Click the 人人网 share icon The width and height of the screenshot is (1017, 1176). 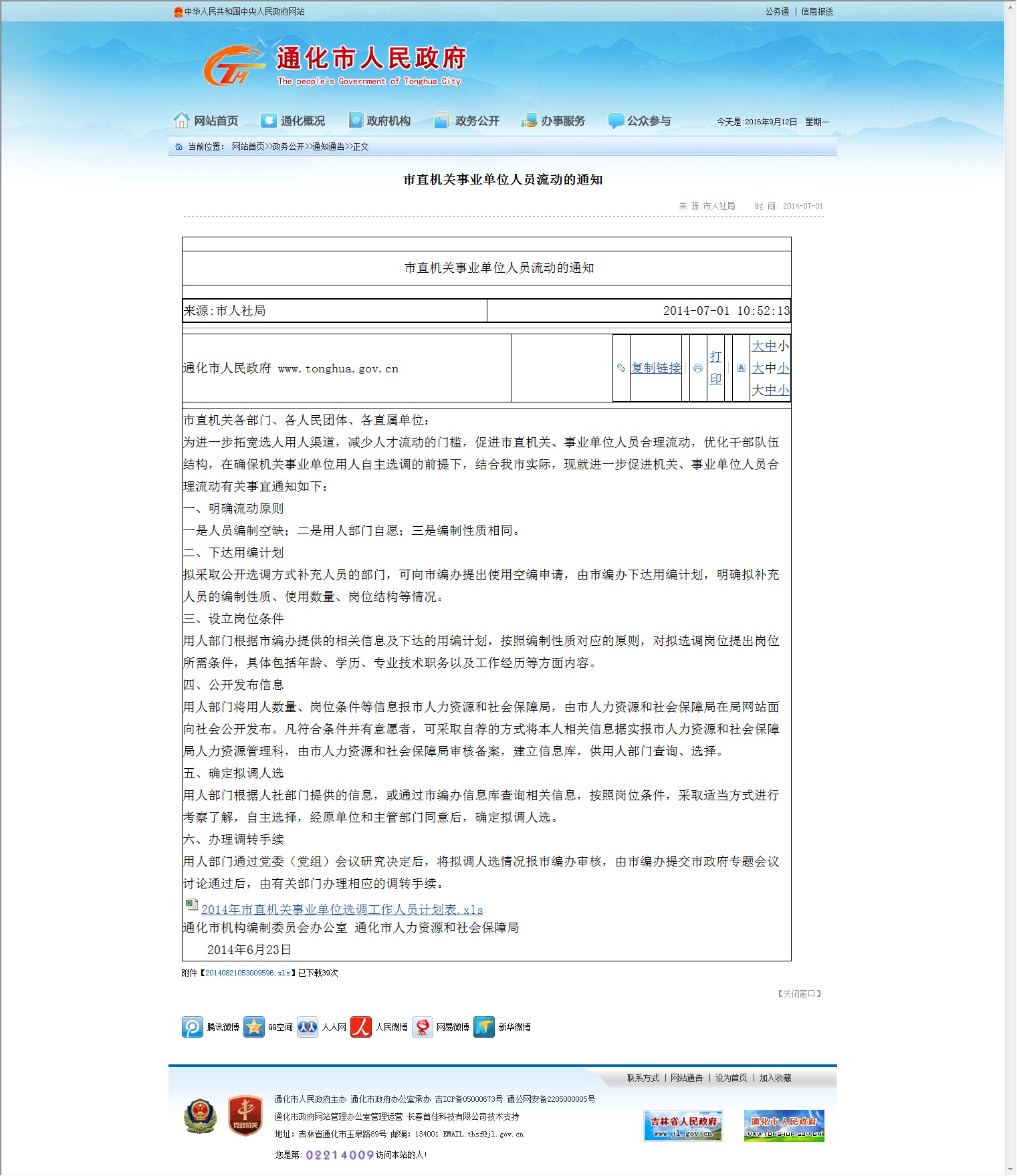click(308, 1027)
